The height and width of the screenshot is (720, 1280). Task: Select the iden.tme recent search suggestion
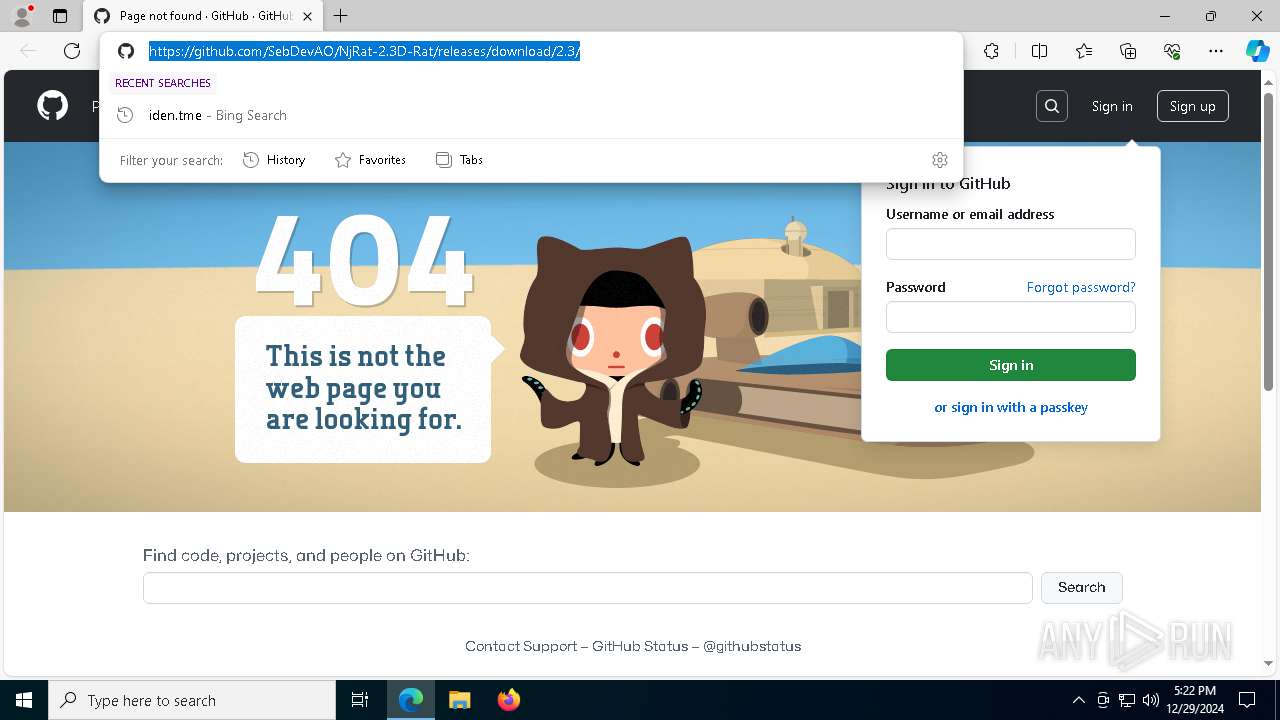tap(531, 115)
